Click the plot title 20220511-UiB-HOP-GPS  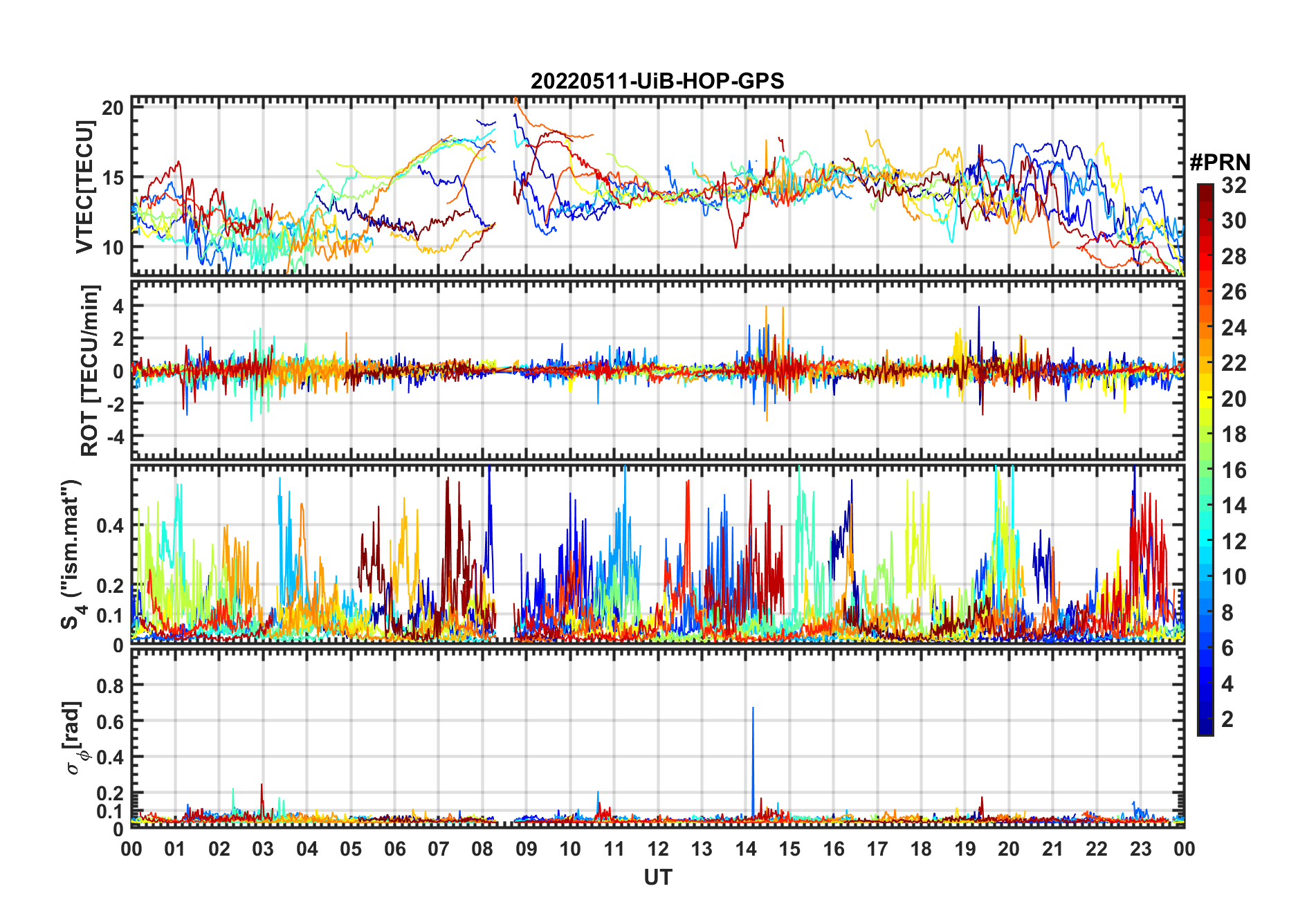coord(657,81)
